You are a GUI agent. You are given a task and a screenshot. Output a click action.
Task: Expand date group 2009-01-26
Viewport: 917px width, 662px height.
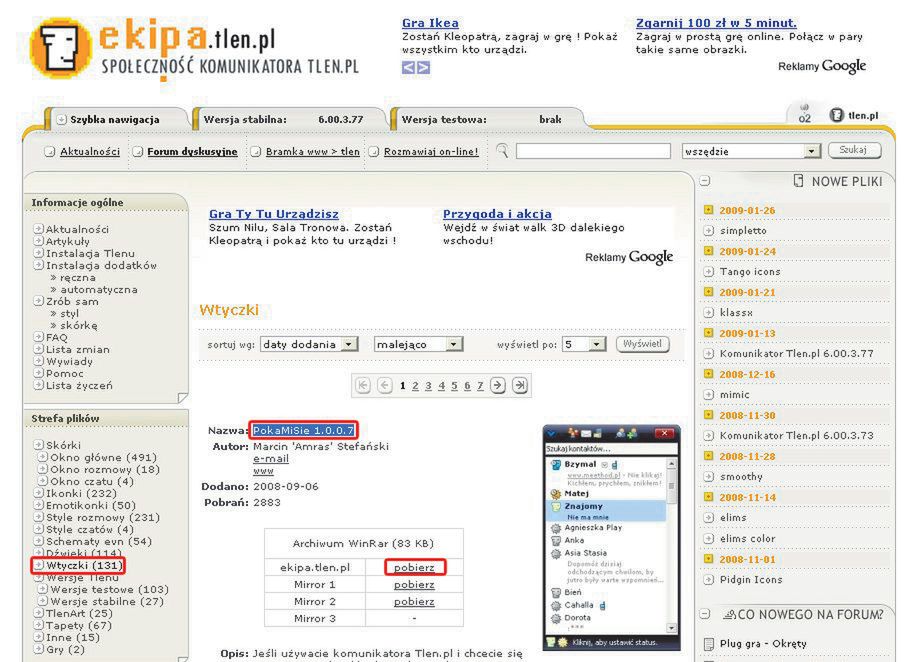click(709, 209)
